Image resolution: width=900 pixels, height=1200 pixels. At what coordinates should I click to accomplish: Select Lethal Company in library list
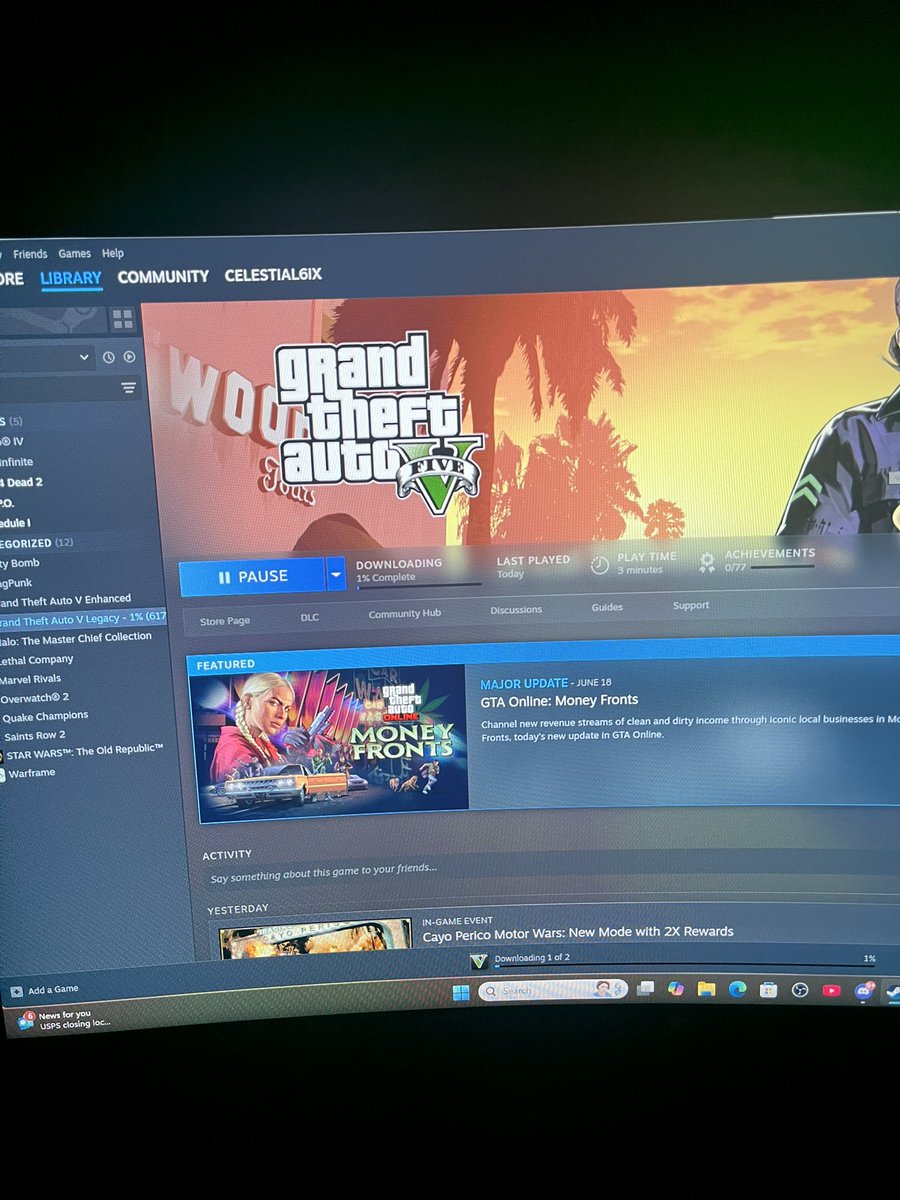(38, 660)
